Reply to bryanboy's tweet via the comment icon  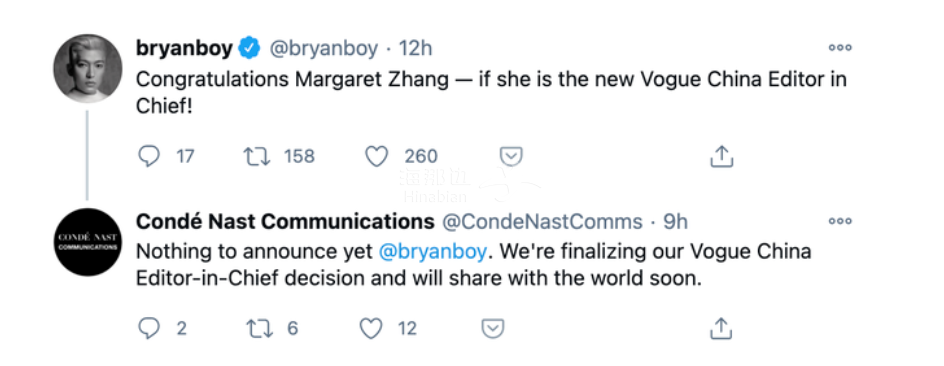pyautogui.click(x=149, y=157)
